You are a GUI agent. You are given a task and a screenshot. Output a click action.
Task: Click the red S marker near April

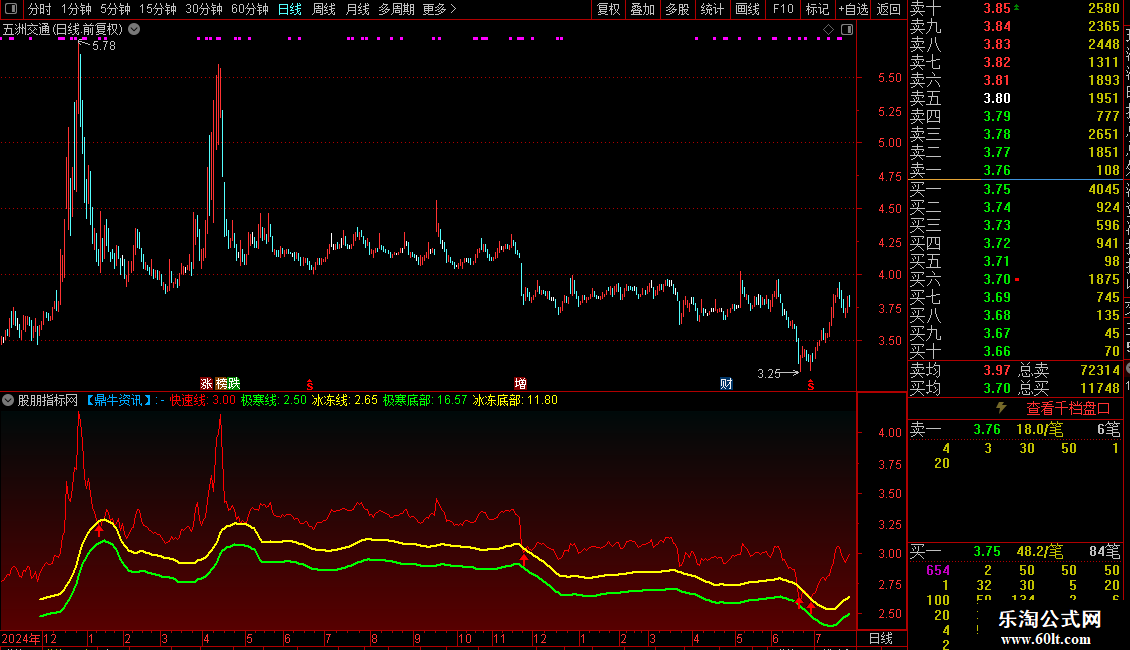pyautogui.click(x=310, y=385)
